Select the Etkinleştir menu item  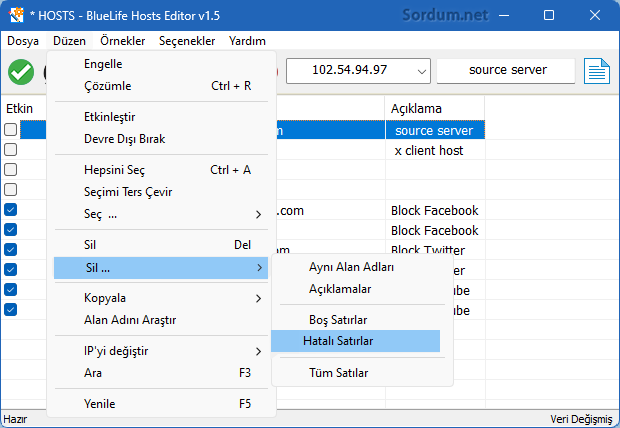pyautogui.click(x=161, y=117)
